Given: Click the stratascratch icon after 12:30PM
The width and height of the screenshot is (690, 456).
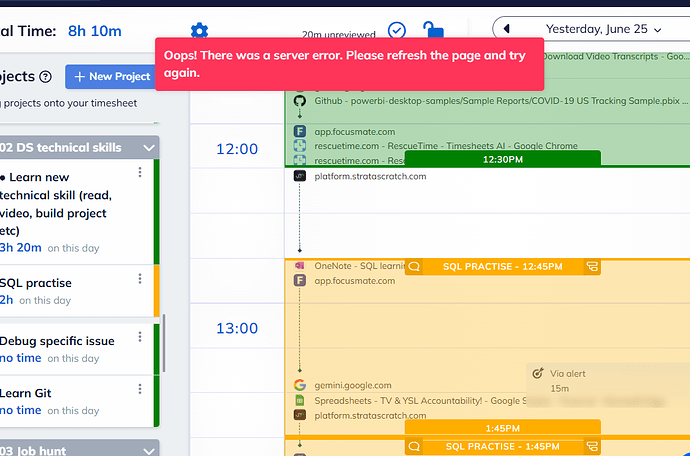Looking at the screenshot, I should (300, 176).
